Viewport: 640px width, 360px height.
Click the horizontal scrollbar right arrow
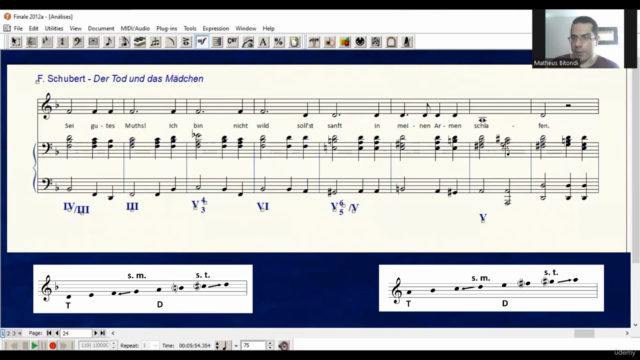[x=627, y=333]
